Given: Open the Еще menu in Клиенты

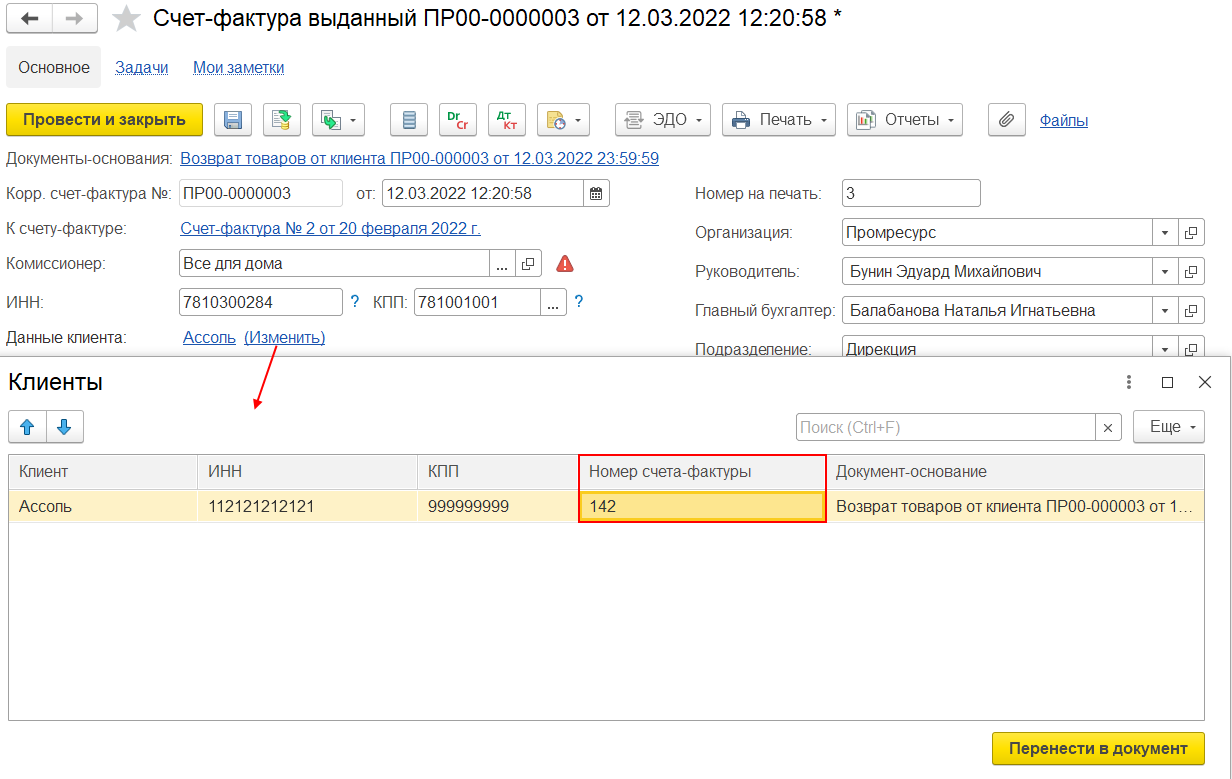Looking at the screenshot, I should [1169, 427].
